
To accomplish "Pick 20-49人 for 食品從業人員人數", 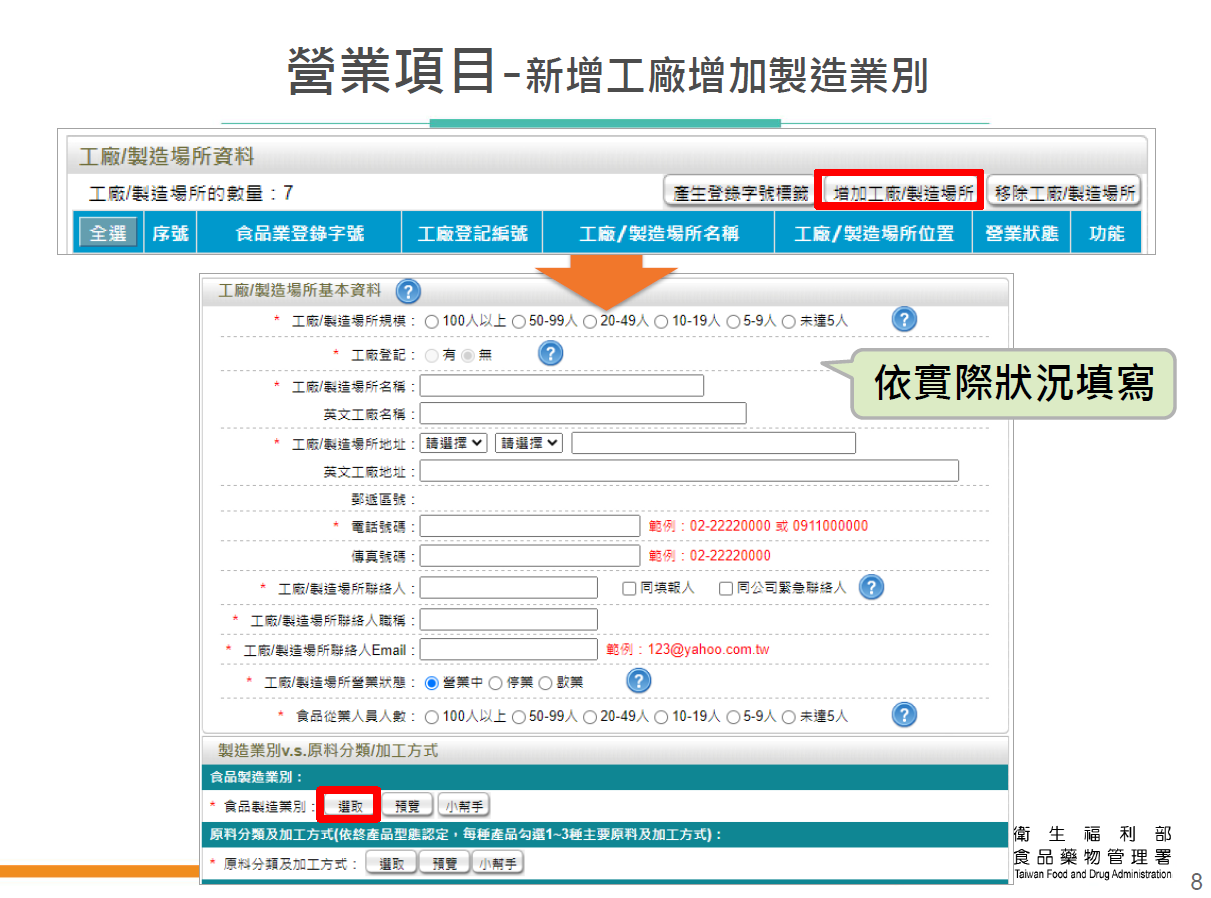I will pos(590,717).
